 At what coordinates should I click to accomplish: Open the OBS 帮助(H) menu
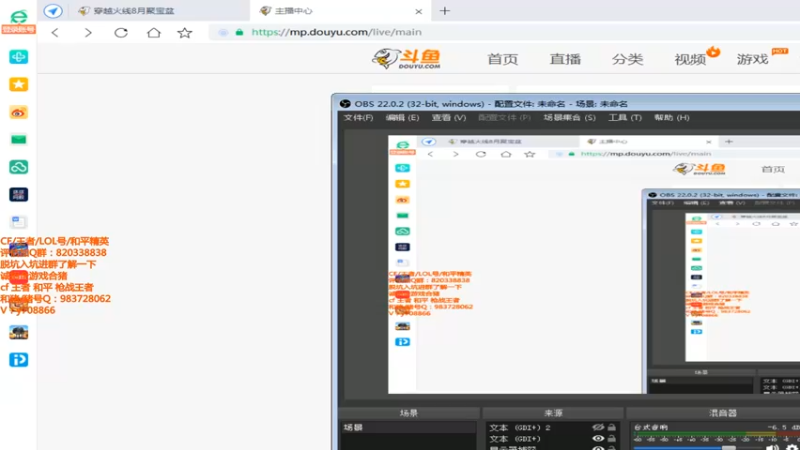click(672, 117)
